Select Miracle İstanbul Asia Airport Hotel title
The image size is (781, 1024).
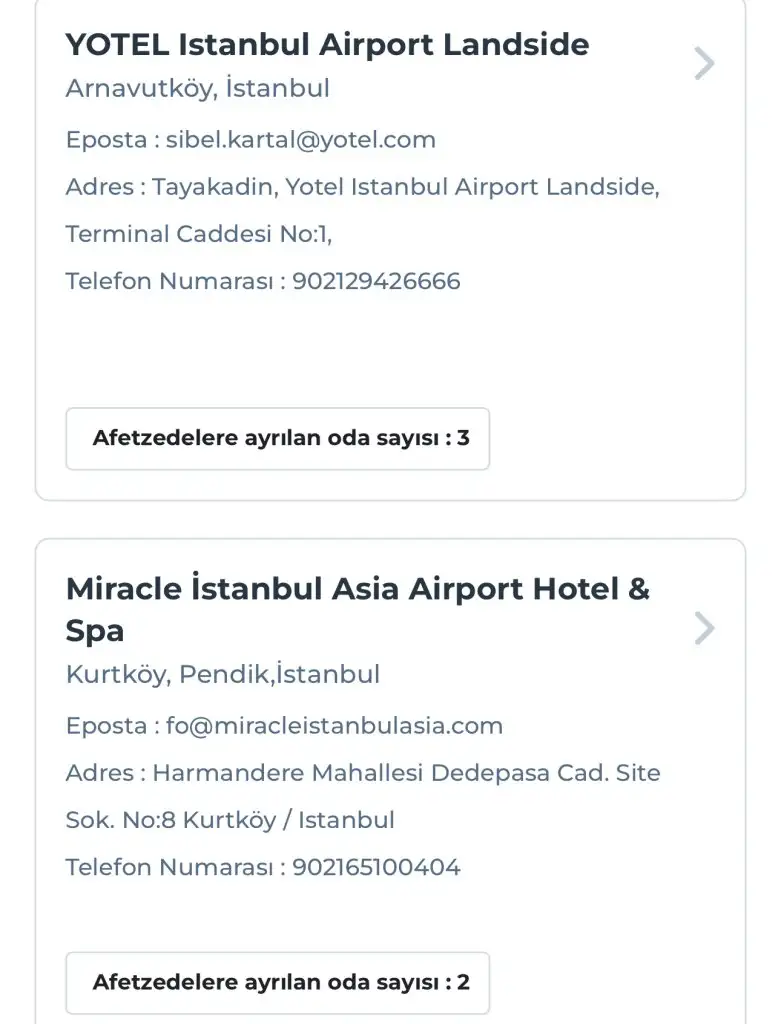tap(357, 608)
